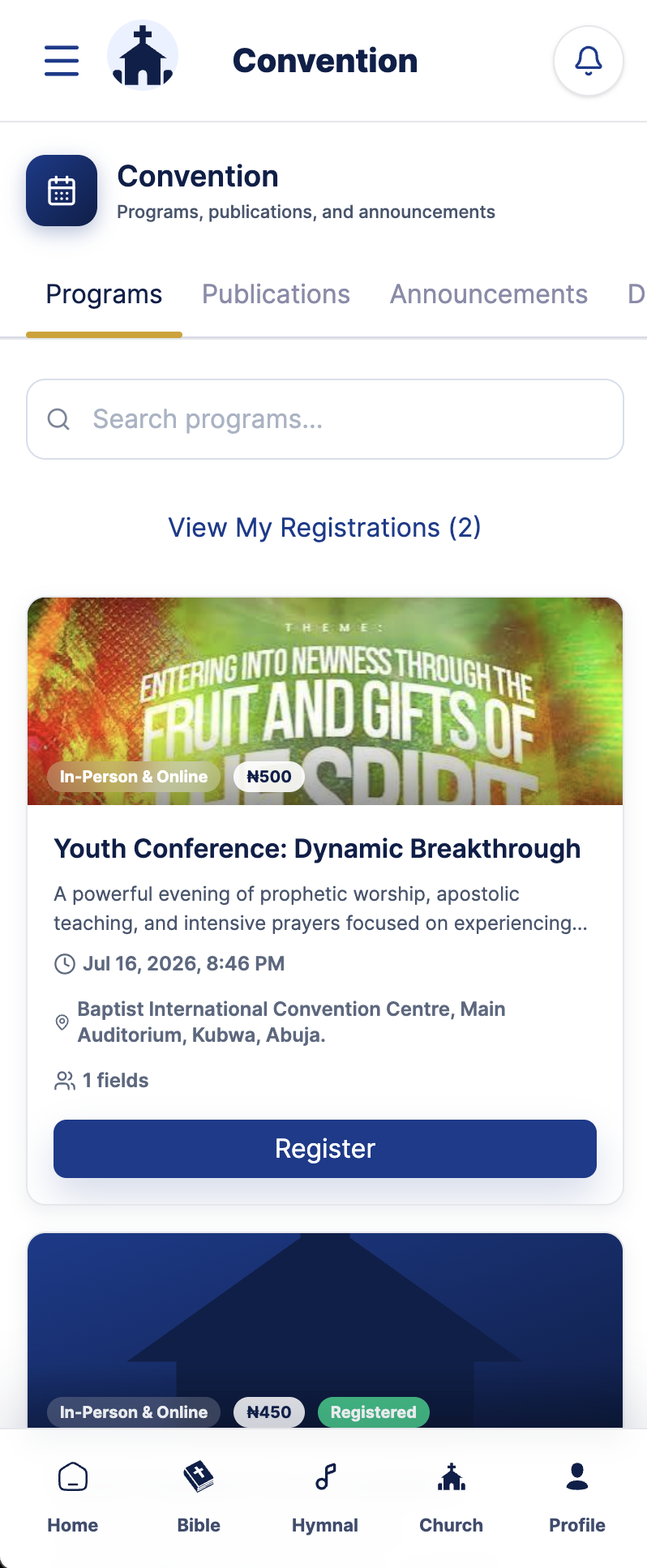Image resolution: width=647 pixels, height=1568 pixels.
Task: Go to Home in bottom navigation
Action: coord(73,1497)
